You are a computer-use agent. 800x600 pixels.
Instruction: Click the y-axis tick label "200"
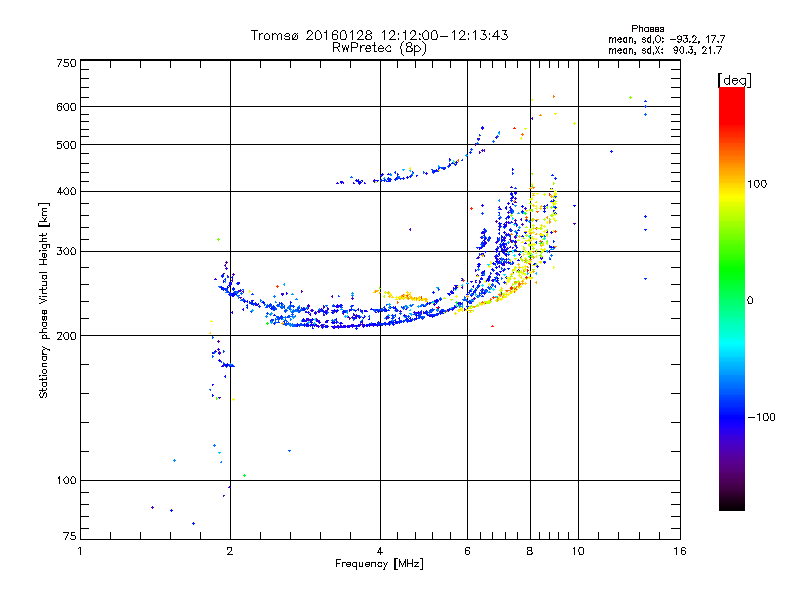point(66,336)
